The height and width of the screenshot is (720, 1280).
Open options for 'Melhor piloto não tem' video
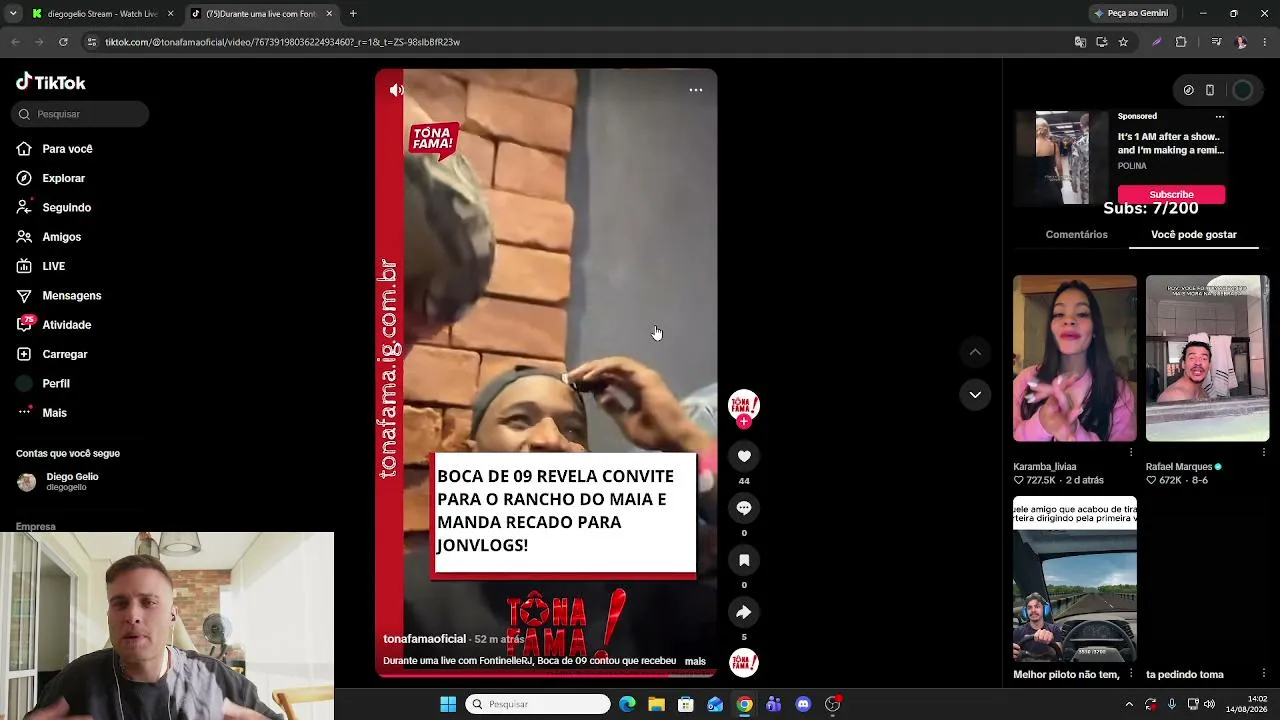pos(1131,673)
